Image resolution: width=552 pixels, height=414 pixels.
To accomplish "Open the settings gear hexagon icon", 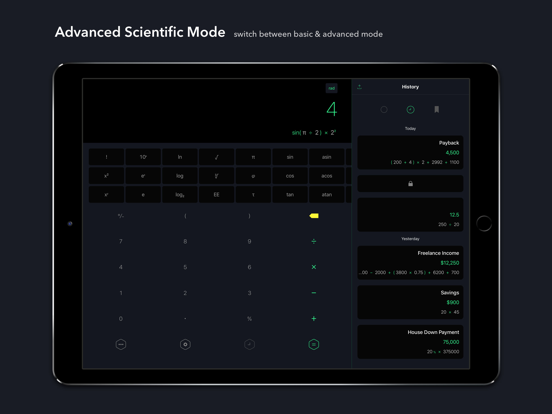I will [185, 344].
